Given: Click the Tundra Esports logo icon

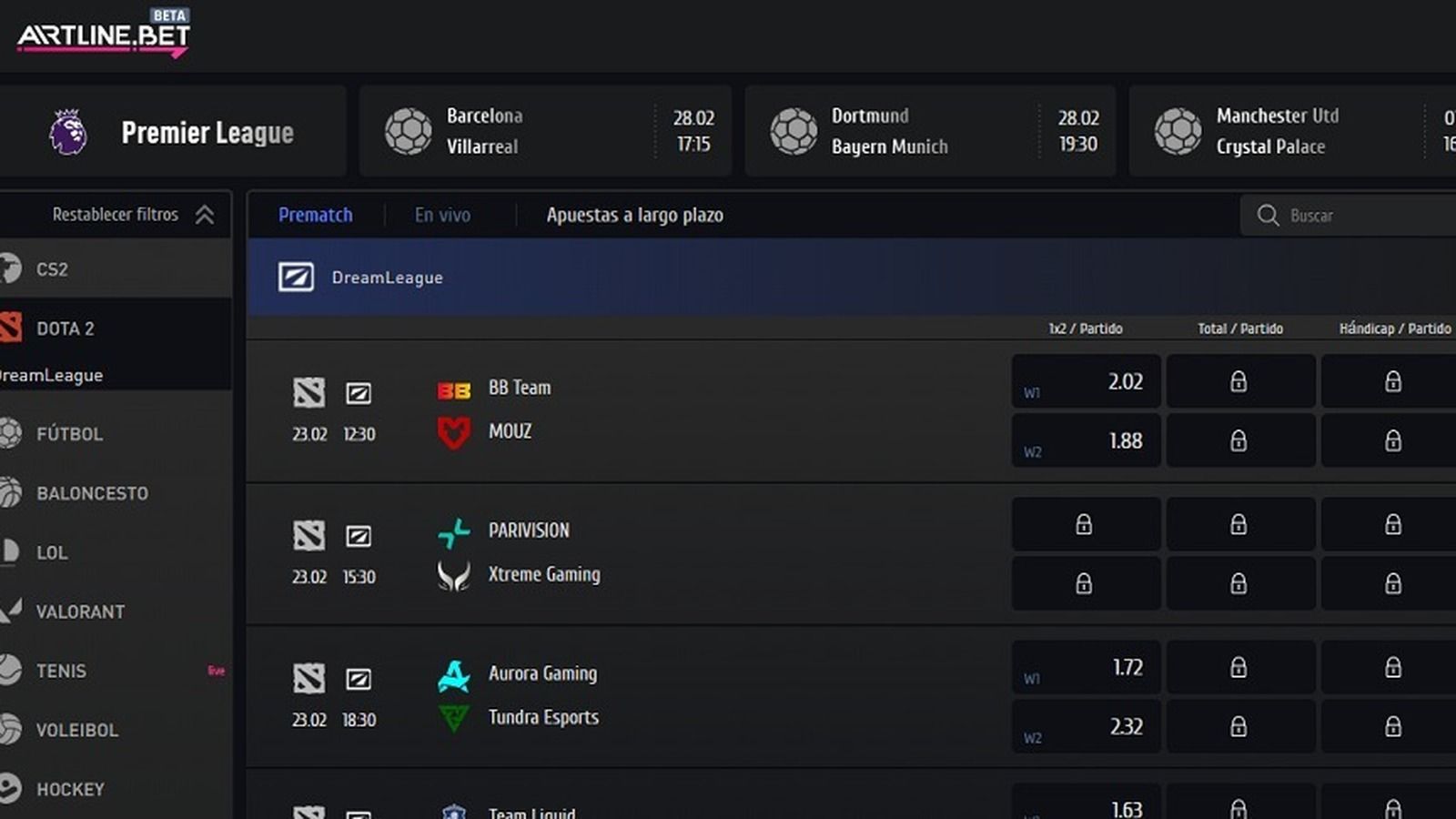Looking at the screenshot, I should [x=453, y=719].
